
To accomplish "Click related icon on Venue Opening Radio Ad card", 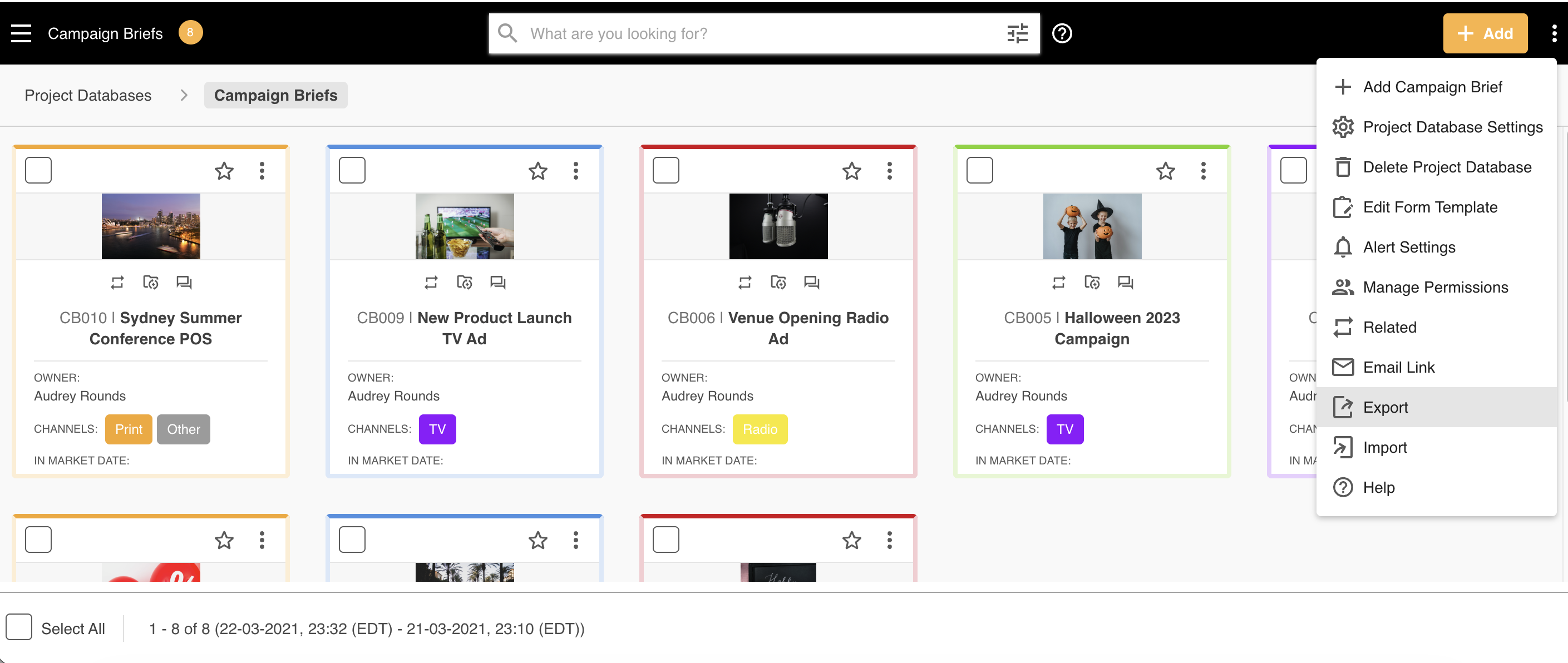I will click(x=744, y=282).
